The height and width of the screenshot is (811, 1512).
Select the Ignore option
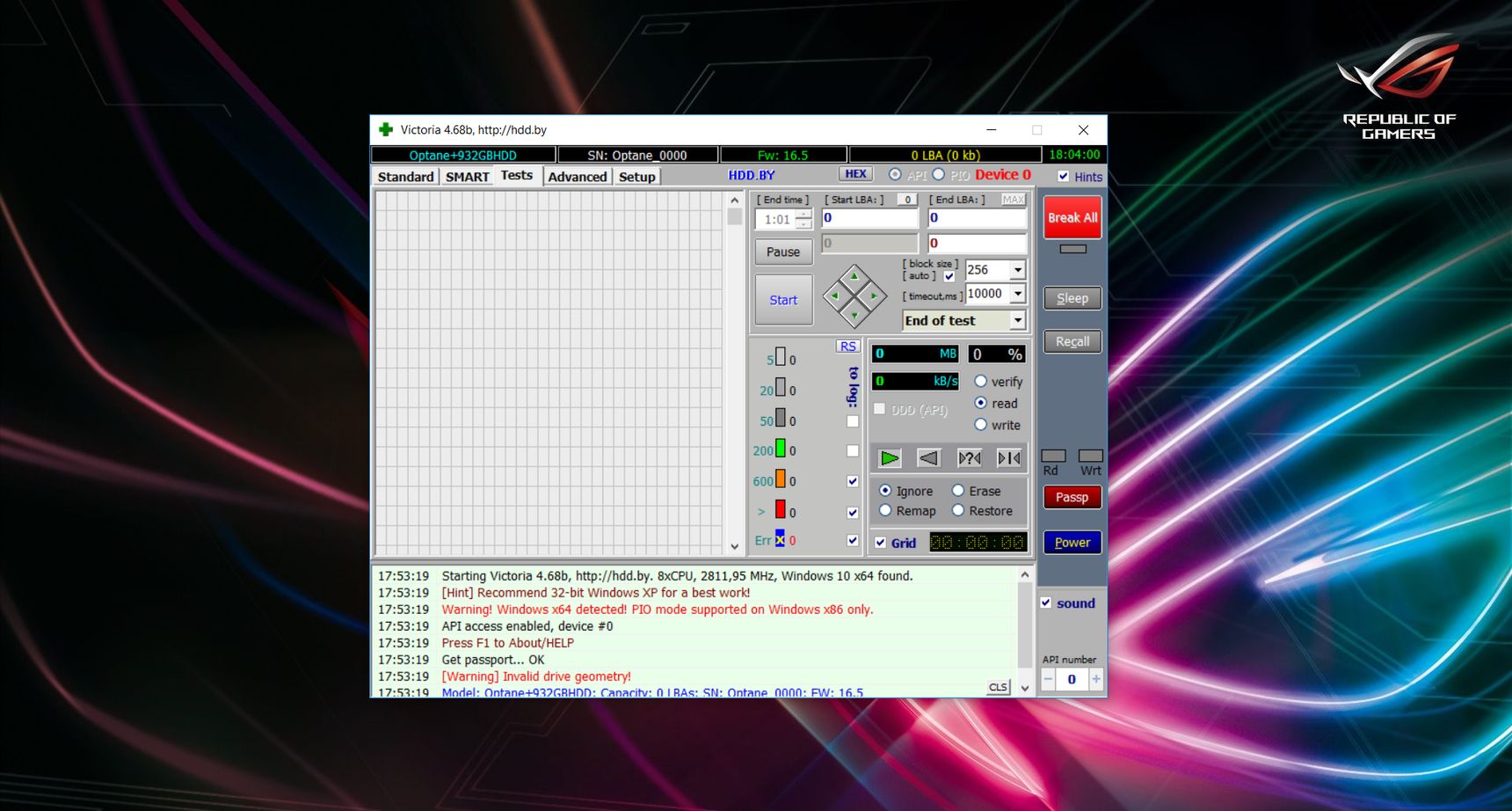tap(885, 491)
